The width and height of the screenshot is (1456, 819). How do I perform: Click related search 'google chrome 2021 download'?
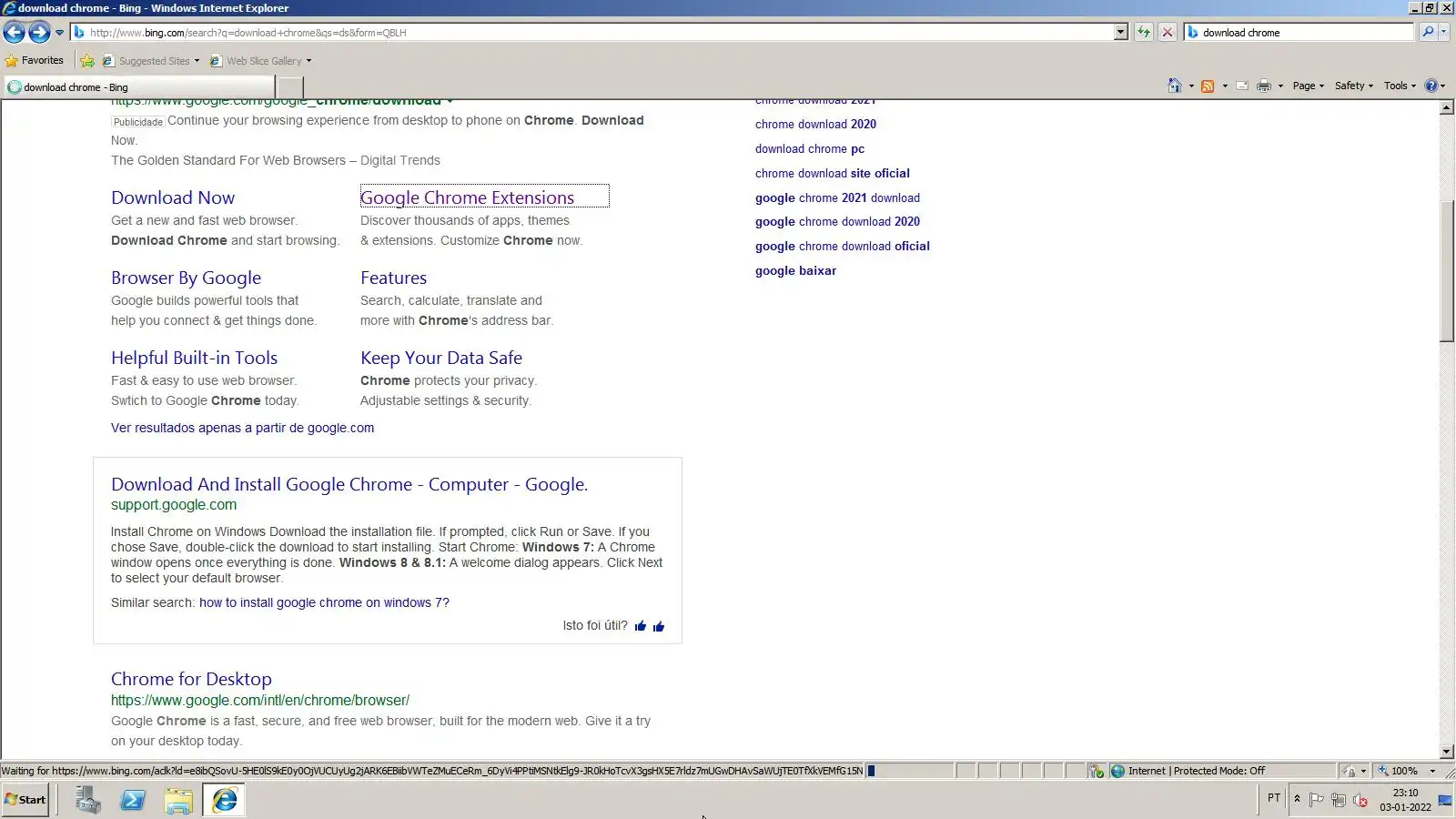click(x=837, y=197)
